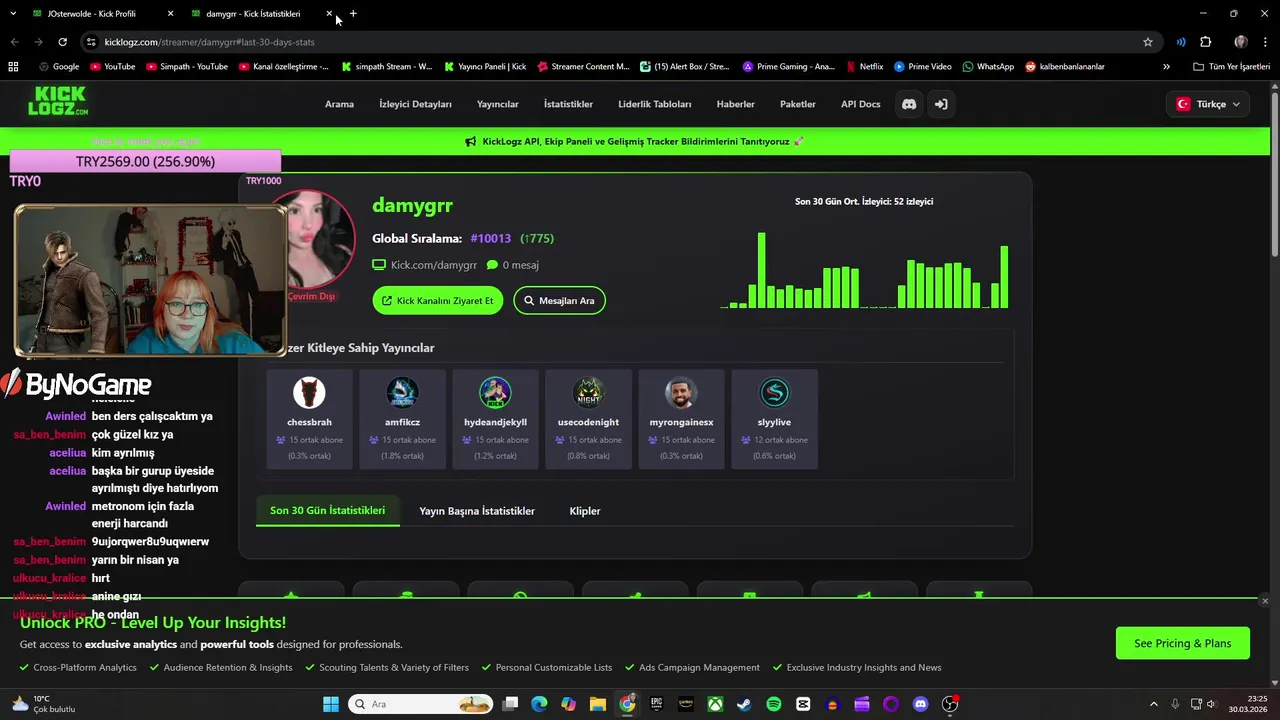The width and height of the screenshot is (1280, 720).
Task: Open CapCut from the taskbar
Action: [x=803, y=704]
